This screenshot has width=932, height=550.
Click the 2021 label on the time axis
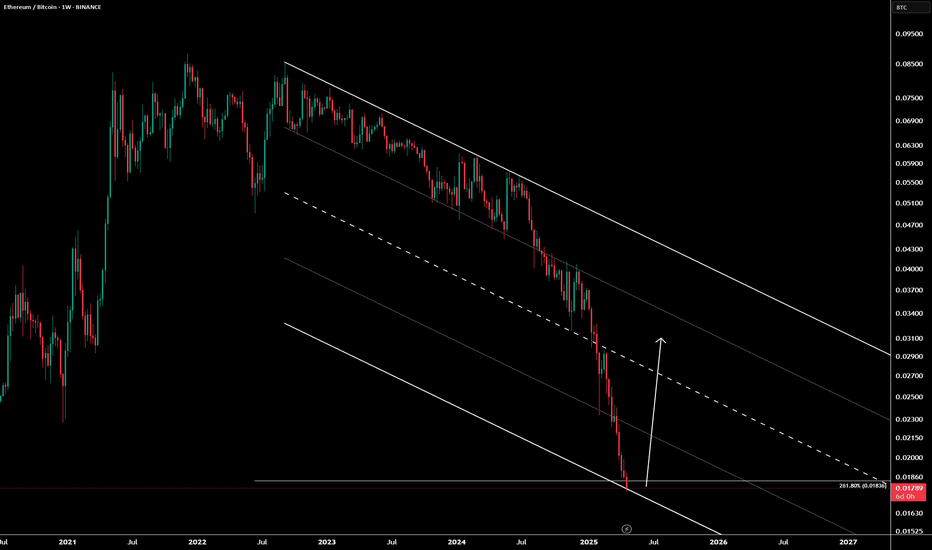click(x=67, y=542)
